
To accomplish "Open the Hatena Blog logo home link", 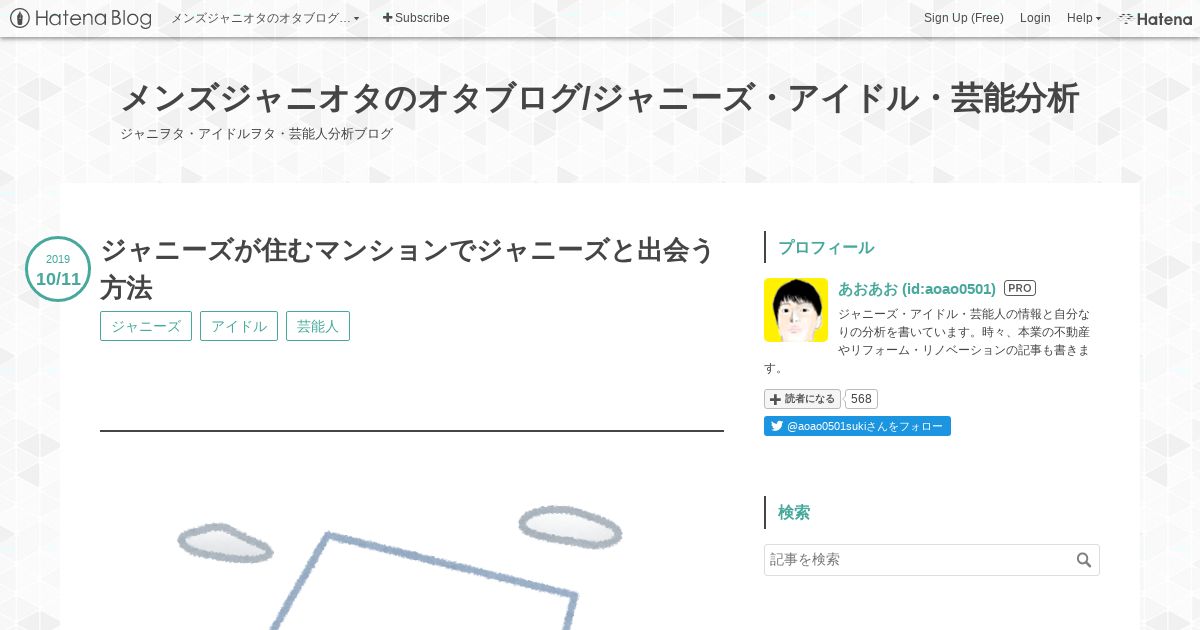I will click(81, 18).
